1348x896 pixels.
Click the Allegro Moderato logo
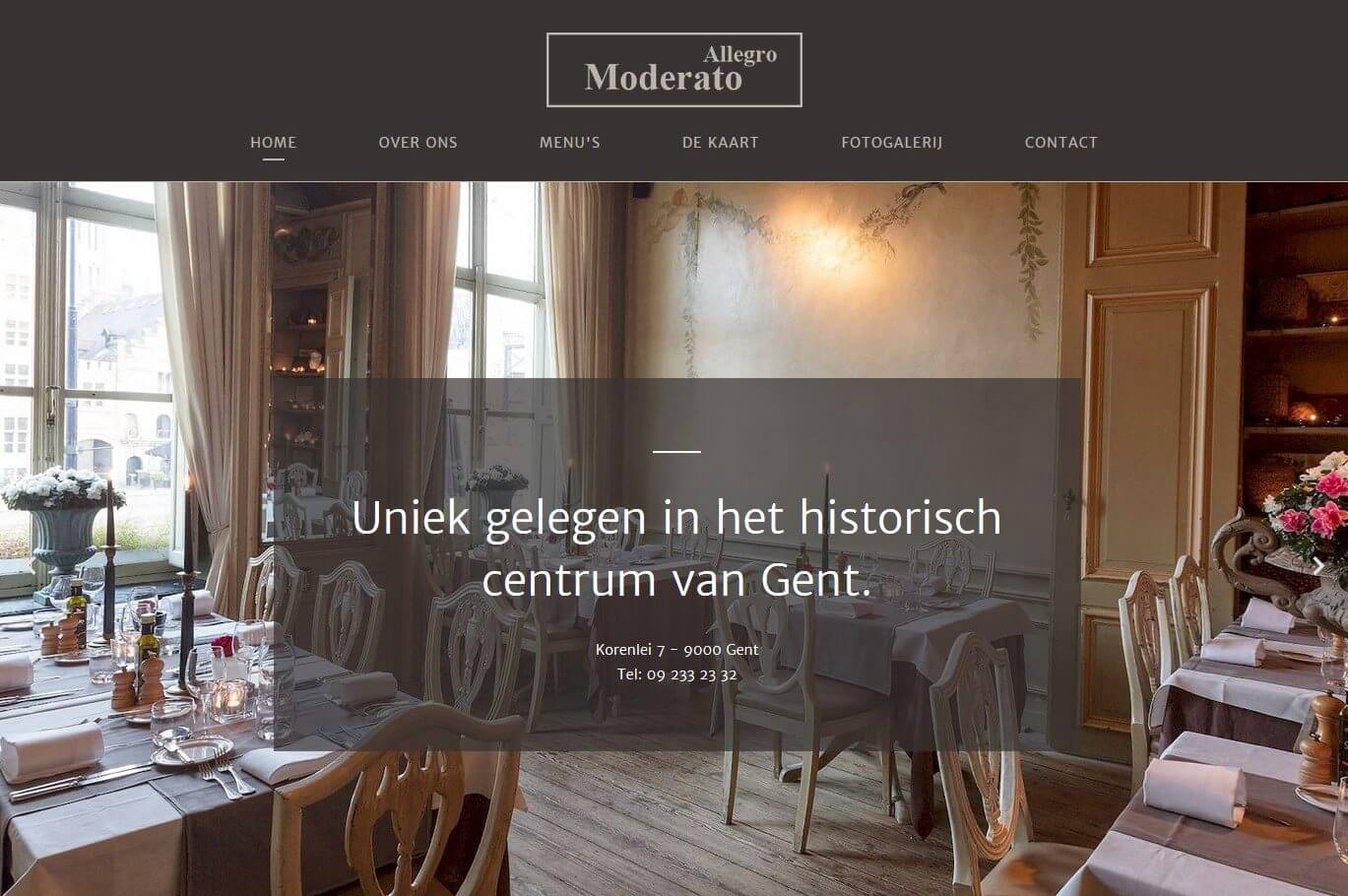point(674,70)
